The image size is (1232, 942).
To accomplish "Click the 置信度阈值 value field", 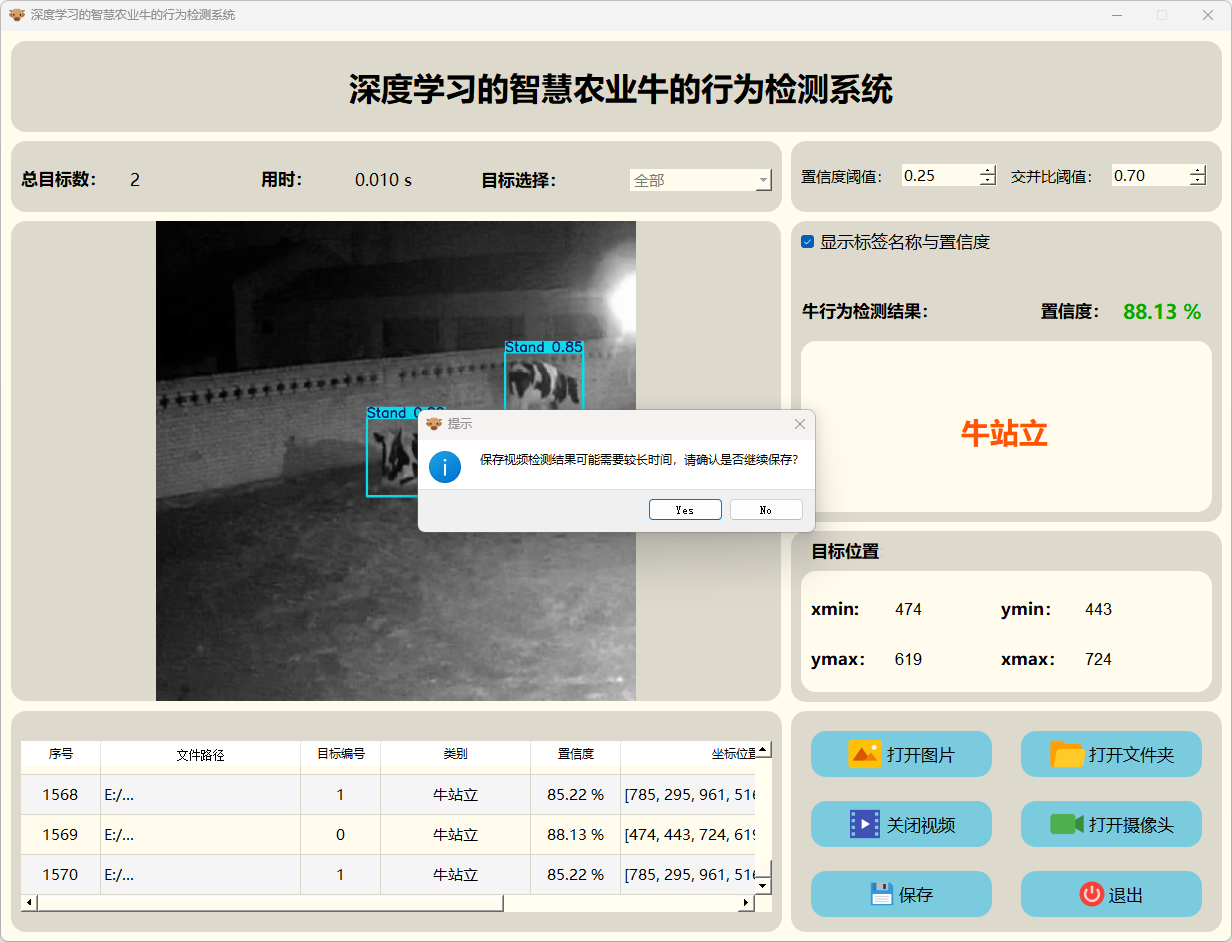I will click(938, 176).
